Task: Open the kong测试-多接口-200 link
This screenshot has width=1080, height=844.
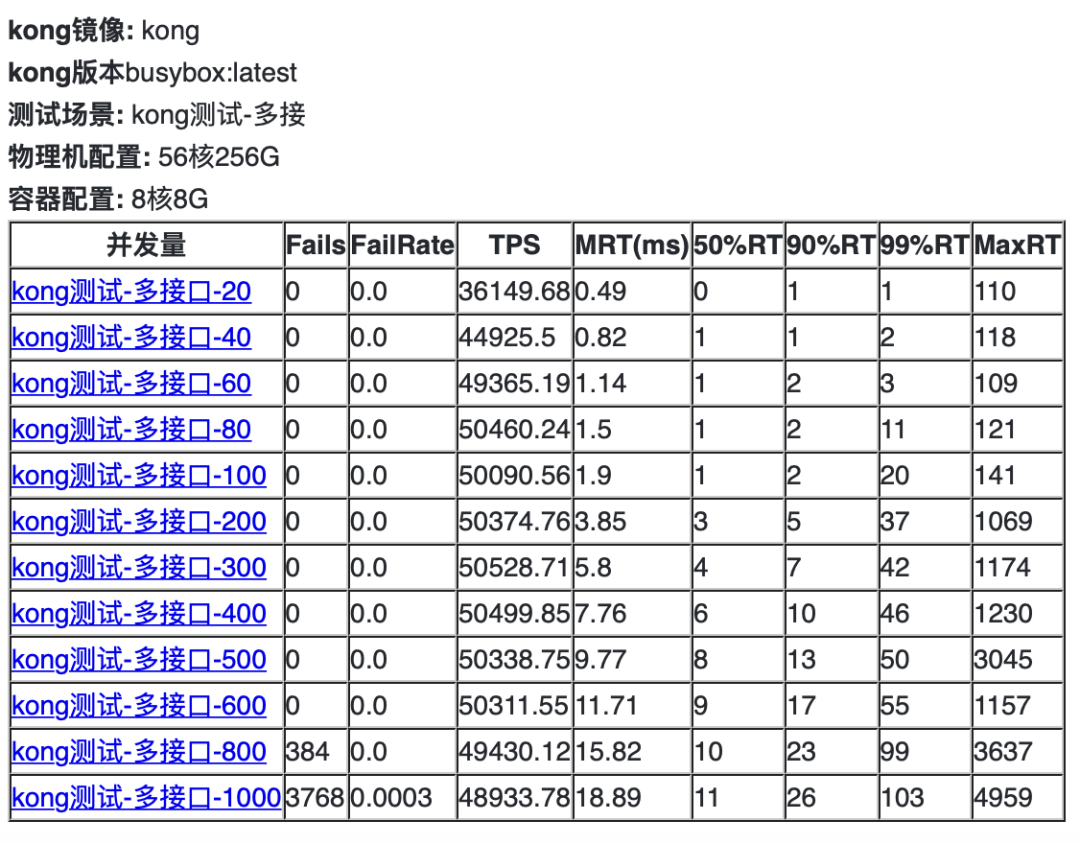Action: coord(138,522)
